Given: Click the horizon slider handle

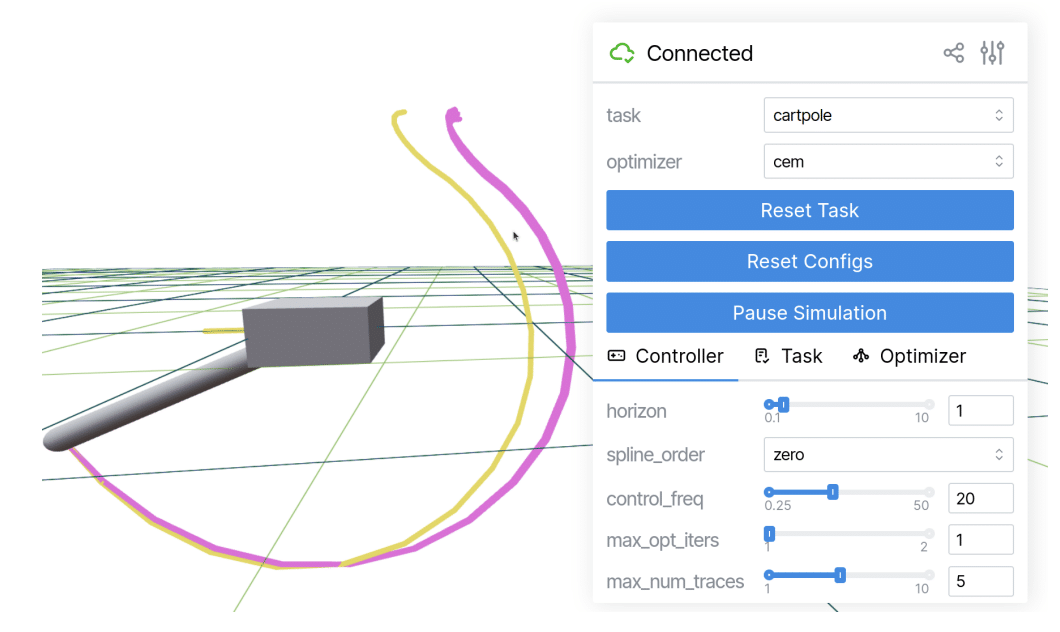Looking at the screenshot, I should tap(784, 405).
